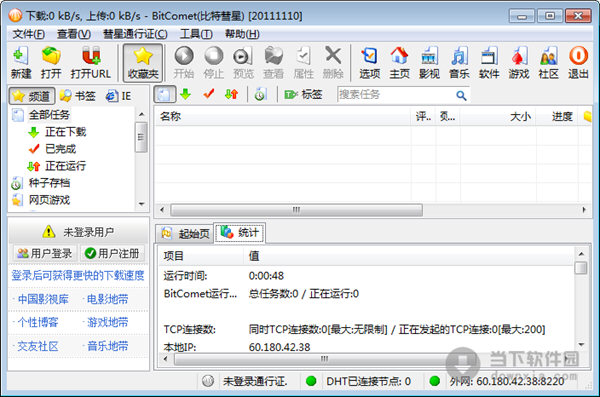This screenshot has height=397, width=600.
Task: Open the 社区 (Community) toolbar icon
Action: (x=548, y=62)
